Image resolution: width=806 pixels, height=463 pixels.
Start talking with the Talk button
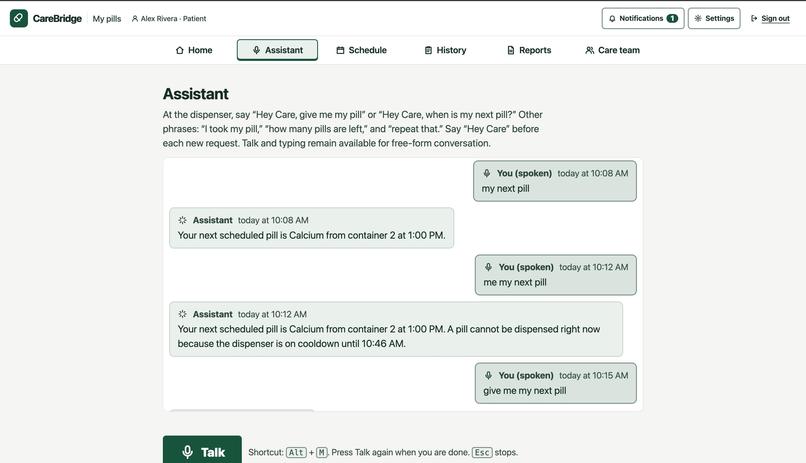tap(202, 450)
